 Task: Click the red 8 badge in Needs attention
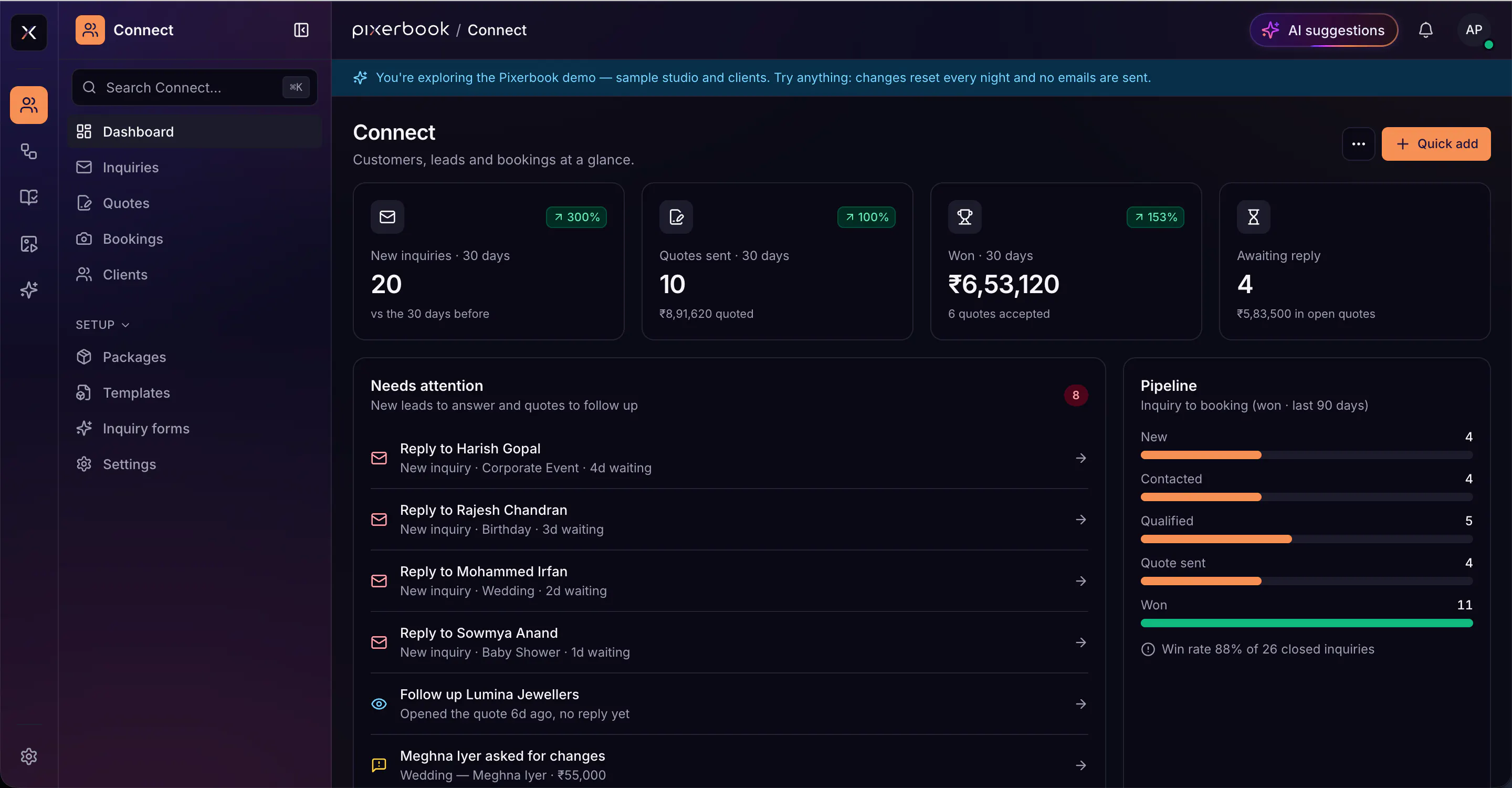coord(1076,395)
